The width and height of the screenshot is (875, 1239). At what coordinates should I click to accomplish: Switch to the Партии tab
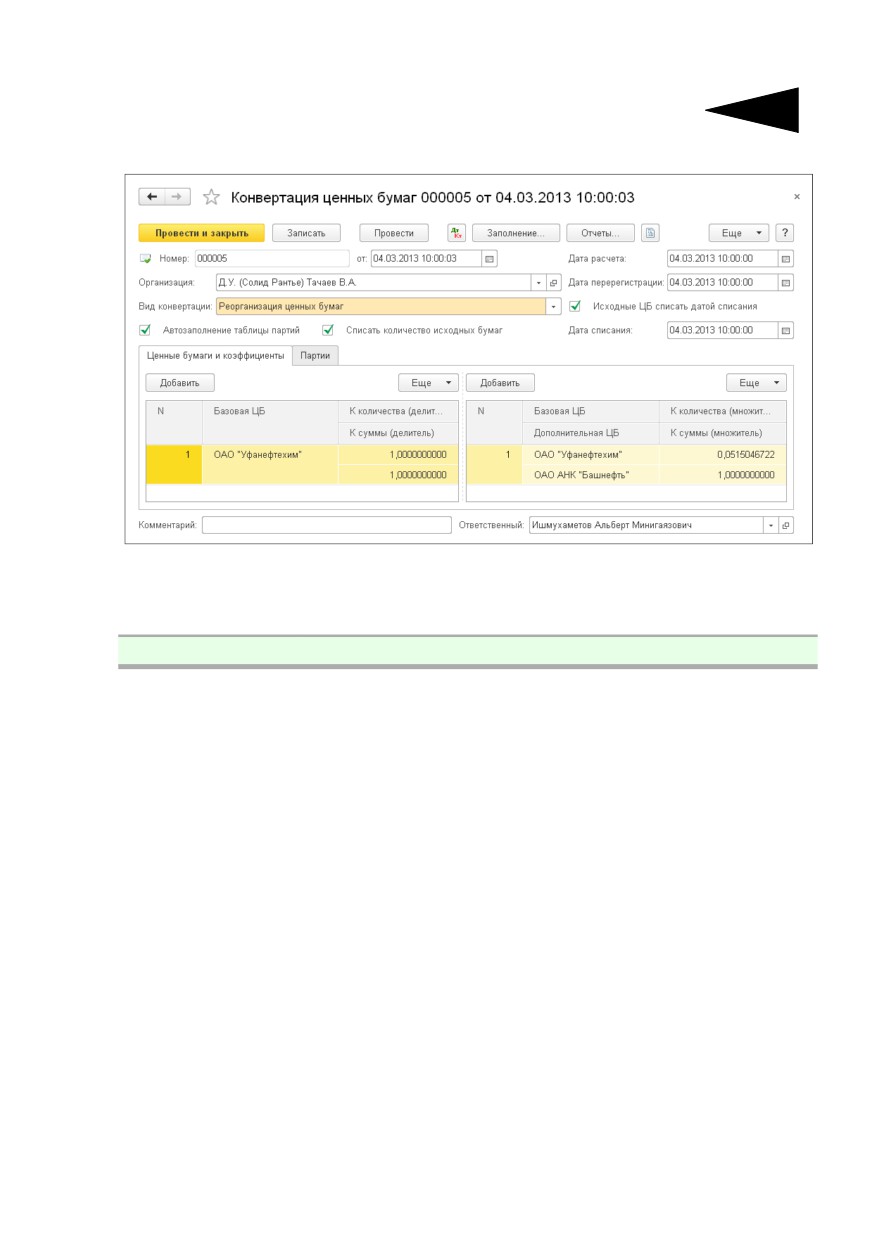(x=315, y=355)
